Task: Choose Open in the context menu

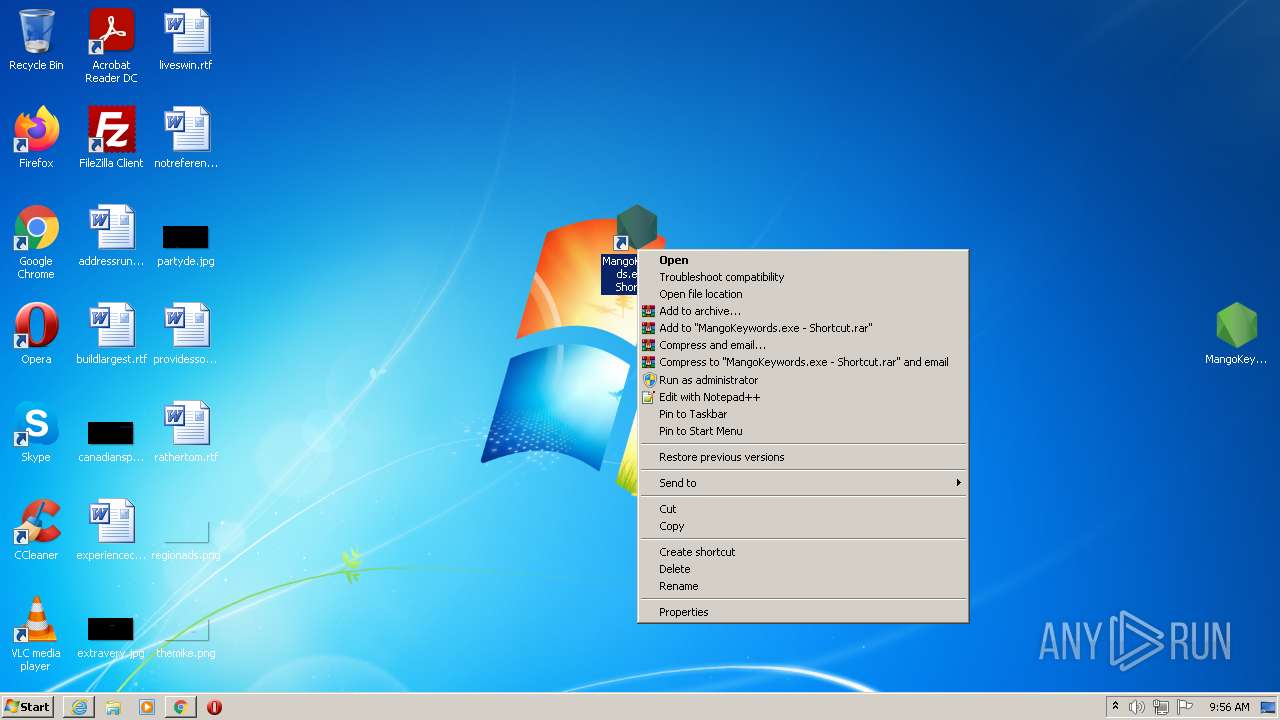Action: tap(803, 260)
